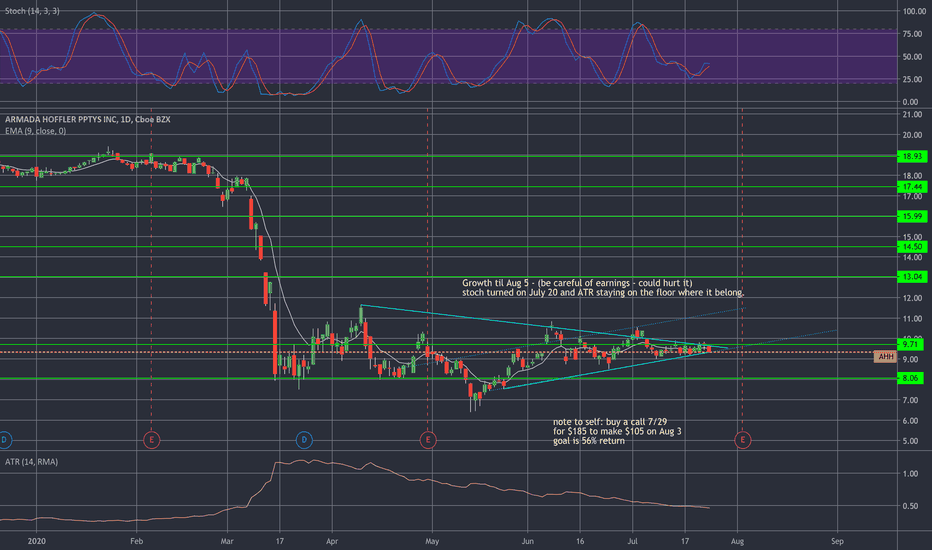Select the 18.93 horizontal line price label
This screenshot has height=550, width=932.
(912, 156)
